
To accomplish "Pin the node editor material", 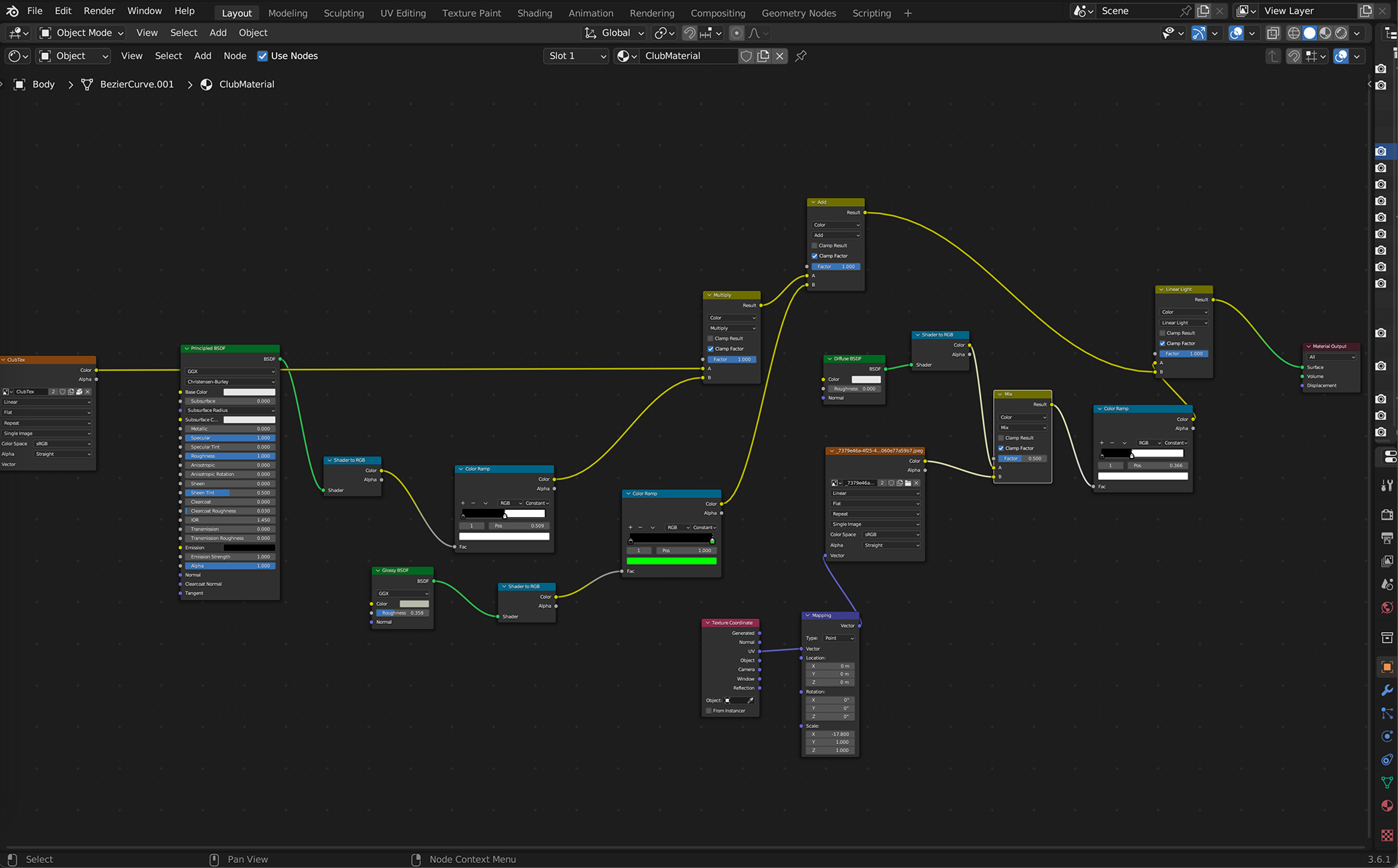I will click(x=801, y=56).
